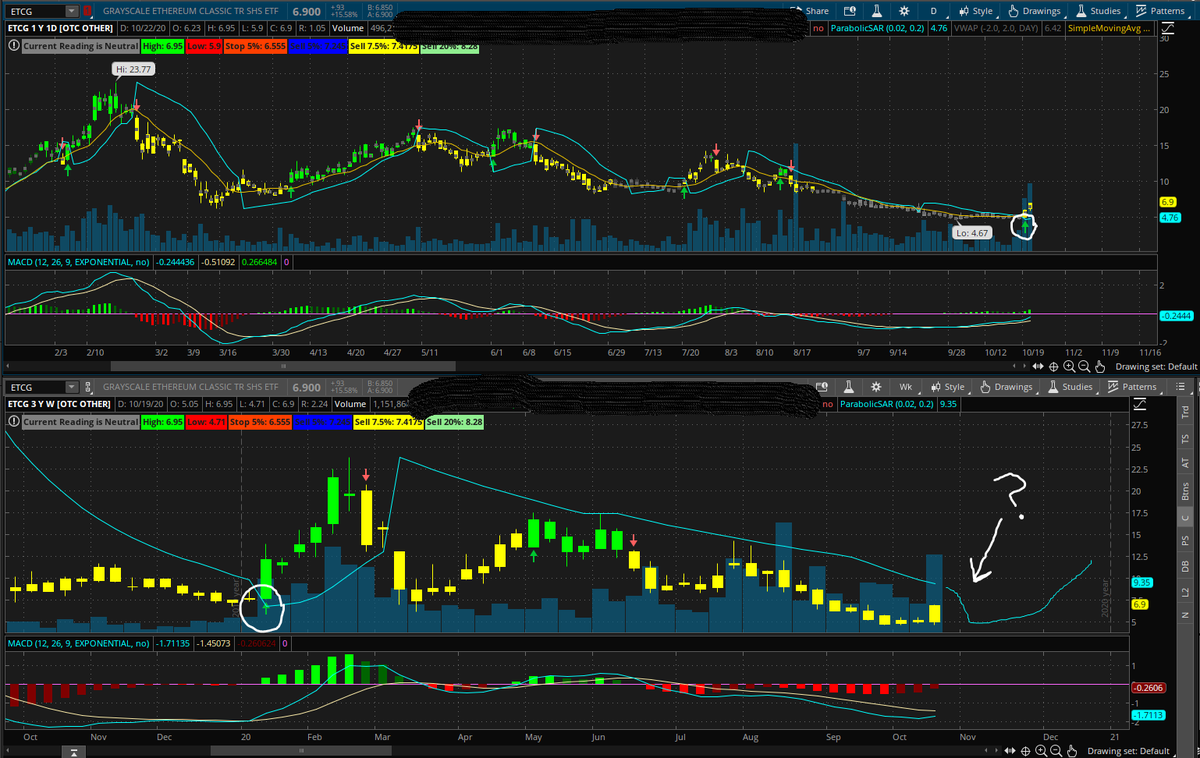Click pointer hand icon below top chart
This screenshot has height=758, width=1200.
(x=1100, y=366)
